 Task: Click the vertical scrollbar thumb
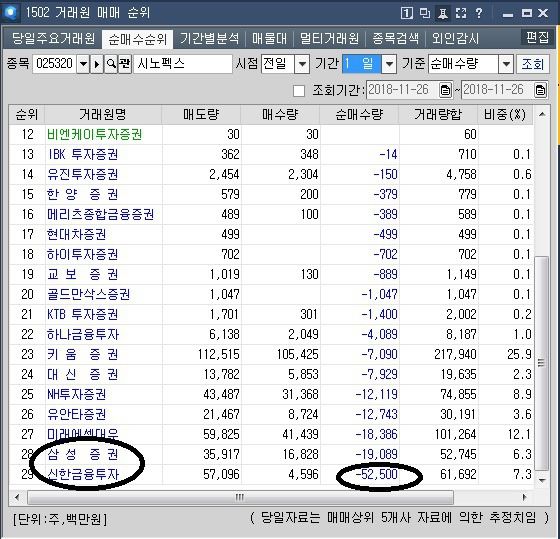tap(542, 363)
